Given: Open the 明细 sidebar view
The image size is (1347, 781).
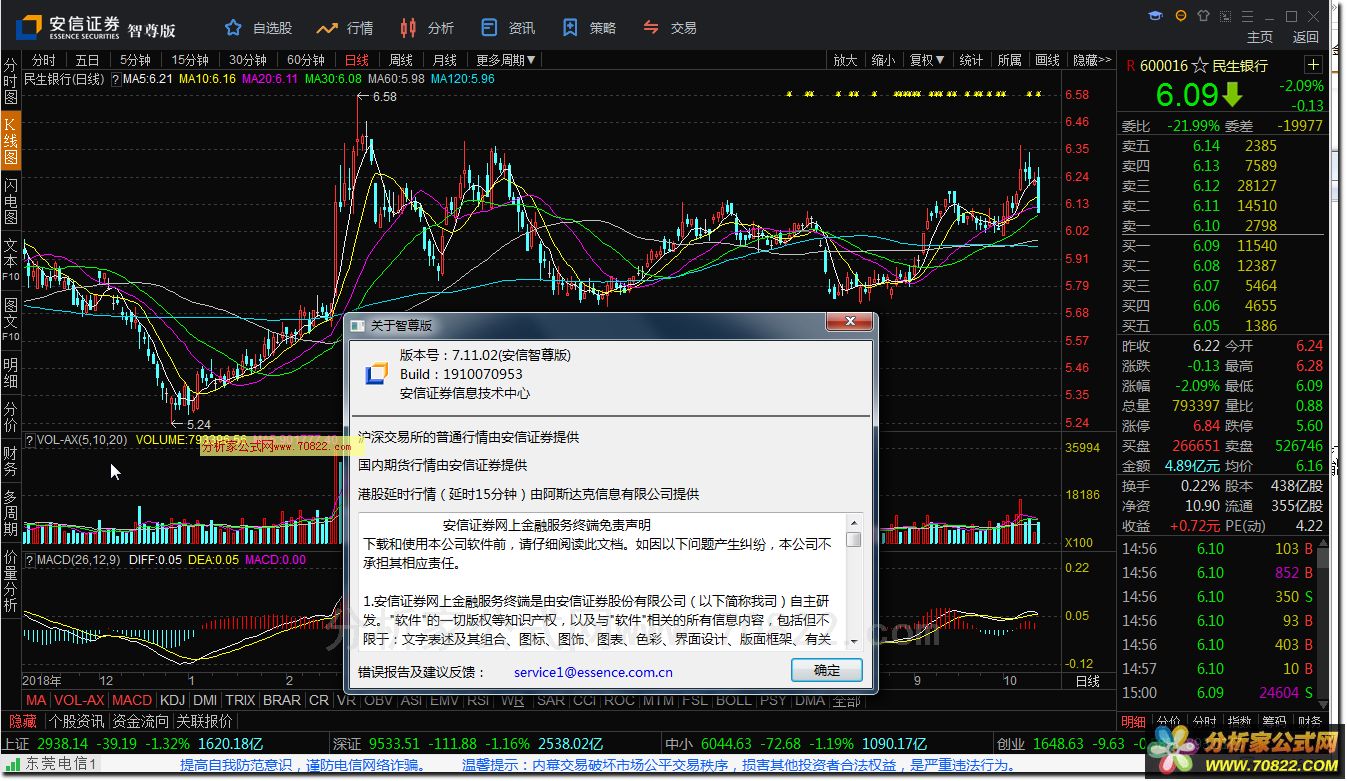Looking at the screenshot, I should [x=10, y=374].
